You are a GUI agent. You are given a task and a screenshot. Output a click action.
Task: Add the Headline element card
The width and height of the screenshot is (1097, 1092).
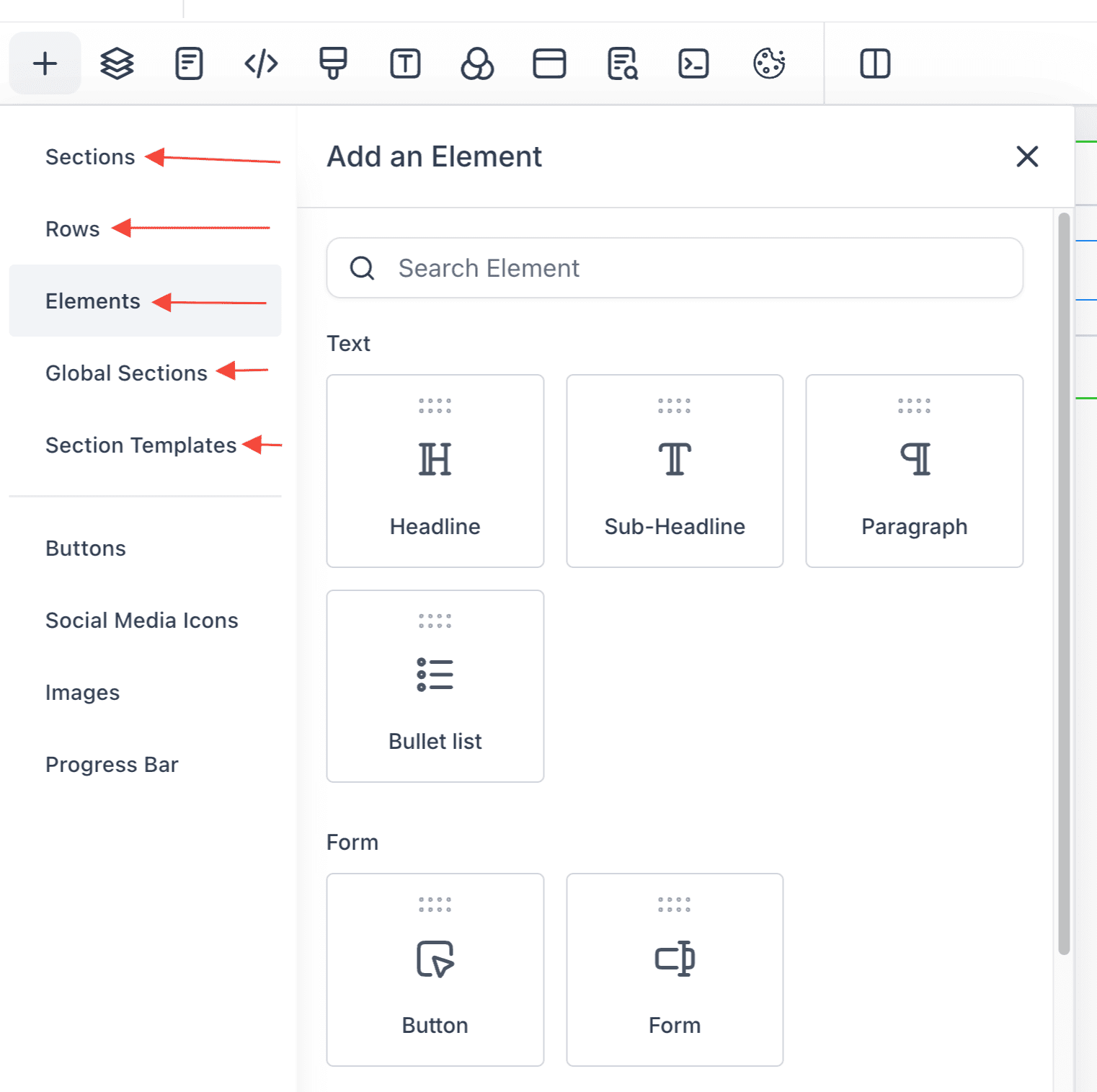[x=435, y=471]
